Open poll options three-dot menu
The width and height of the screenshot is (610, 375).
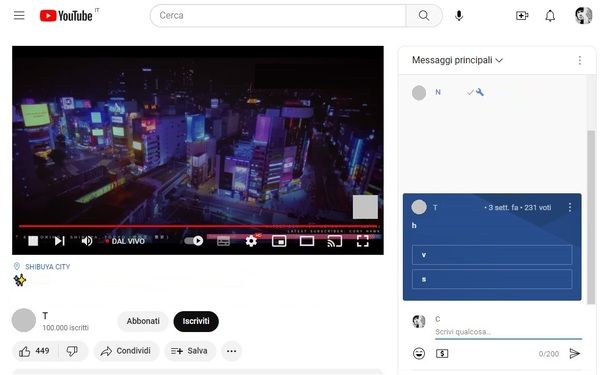point(570,207)
